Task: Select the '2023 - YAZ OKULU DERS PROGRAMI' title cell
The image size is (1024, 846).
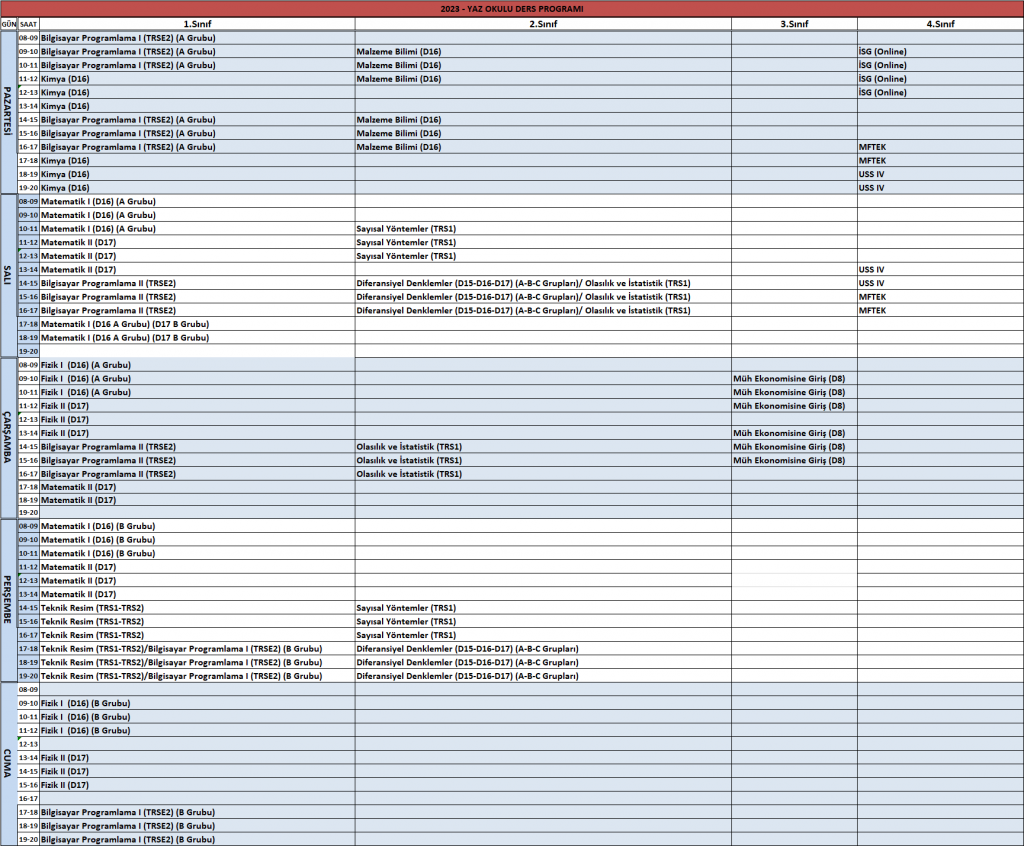Action: coord(512,9)
